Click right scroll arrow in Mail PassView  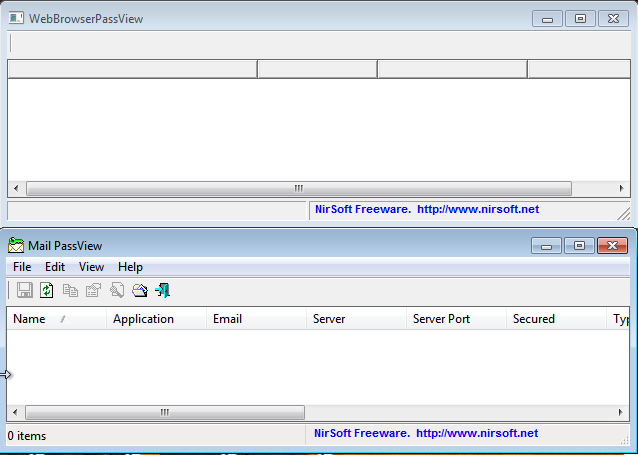point(621,412)
